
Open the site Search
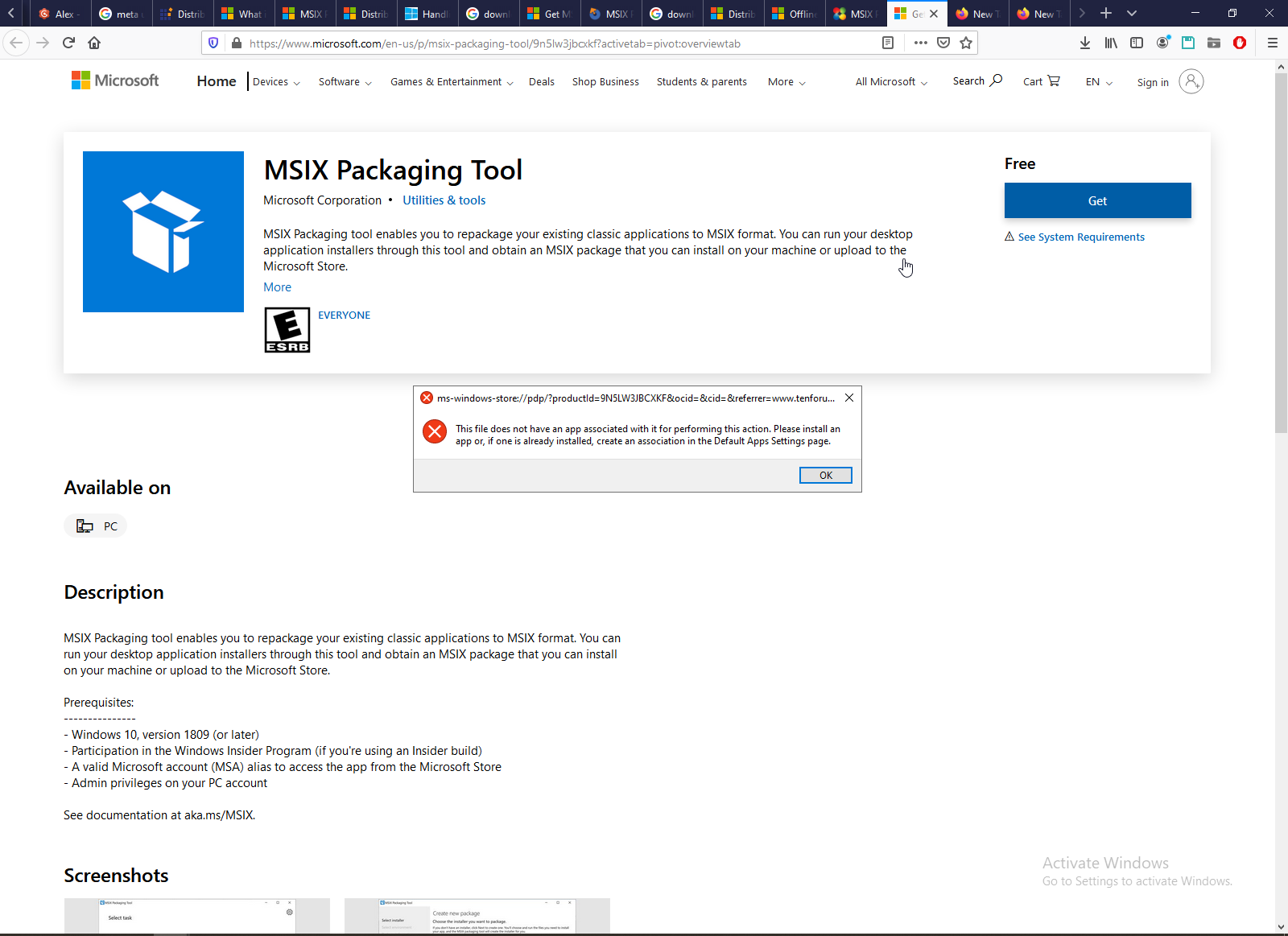click(x=977, y=80)
